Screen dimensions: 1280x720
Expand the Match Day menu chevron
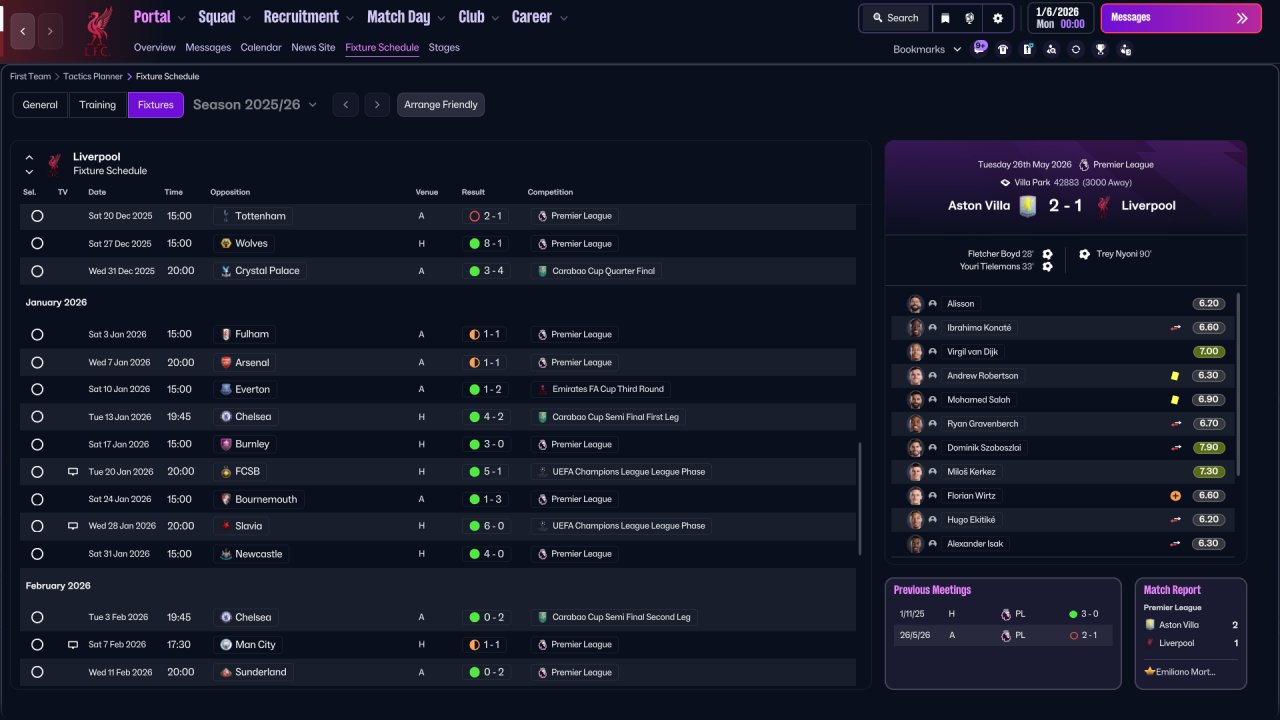(441, 18)
